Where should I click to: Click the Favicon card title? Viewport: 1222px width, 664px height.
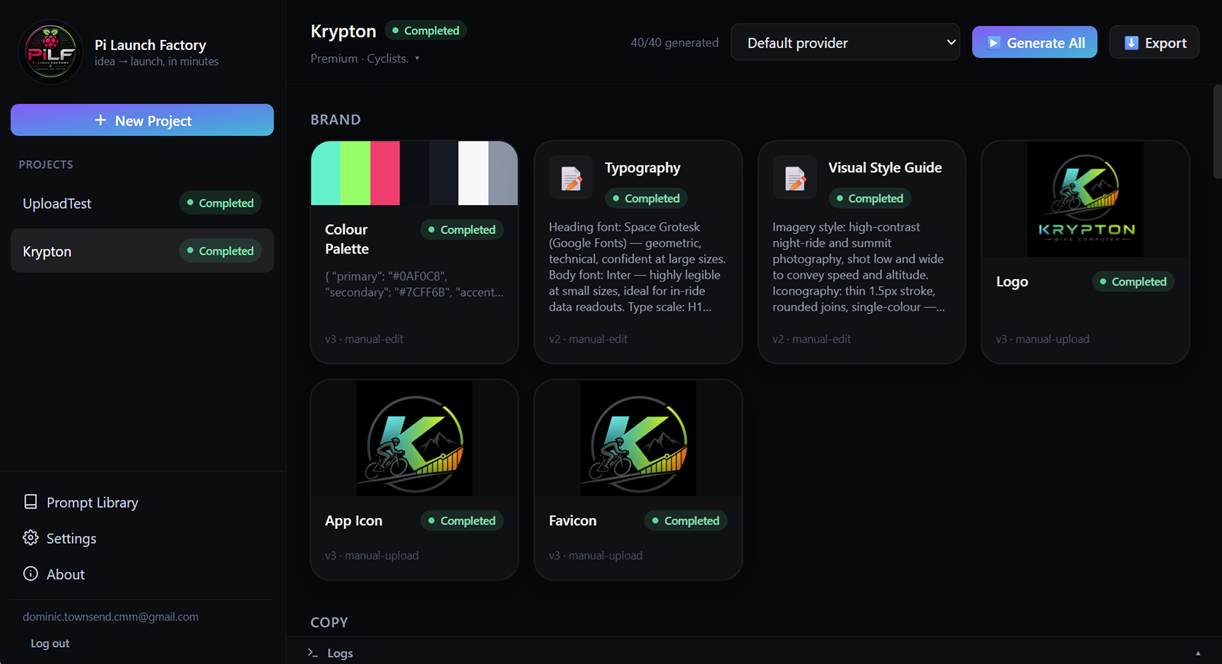click(573, 521)
